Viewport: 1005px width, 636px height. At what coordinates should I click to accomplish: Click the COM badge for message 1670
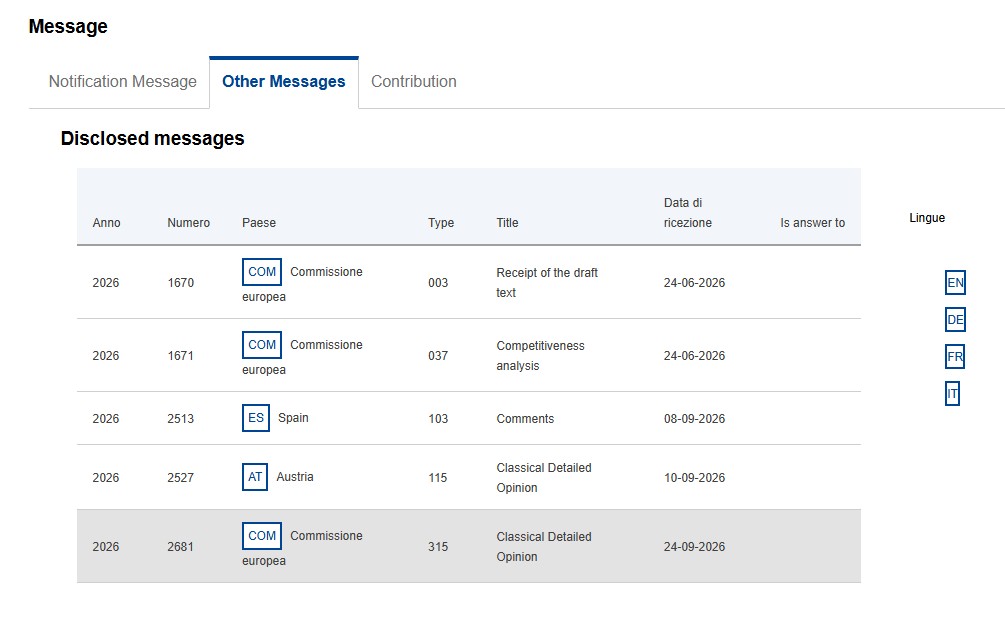(262, 272)
